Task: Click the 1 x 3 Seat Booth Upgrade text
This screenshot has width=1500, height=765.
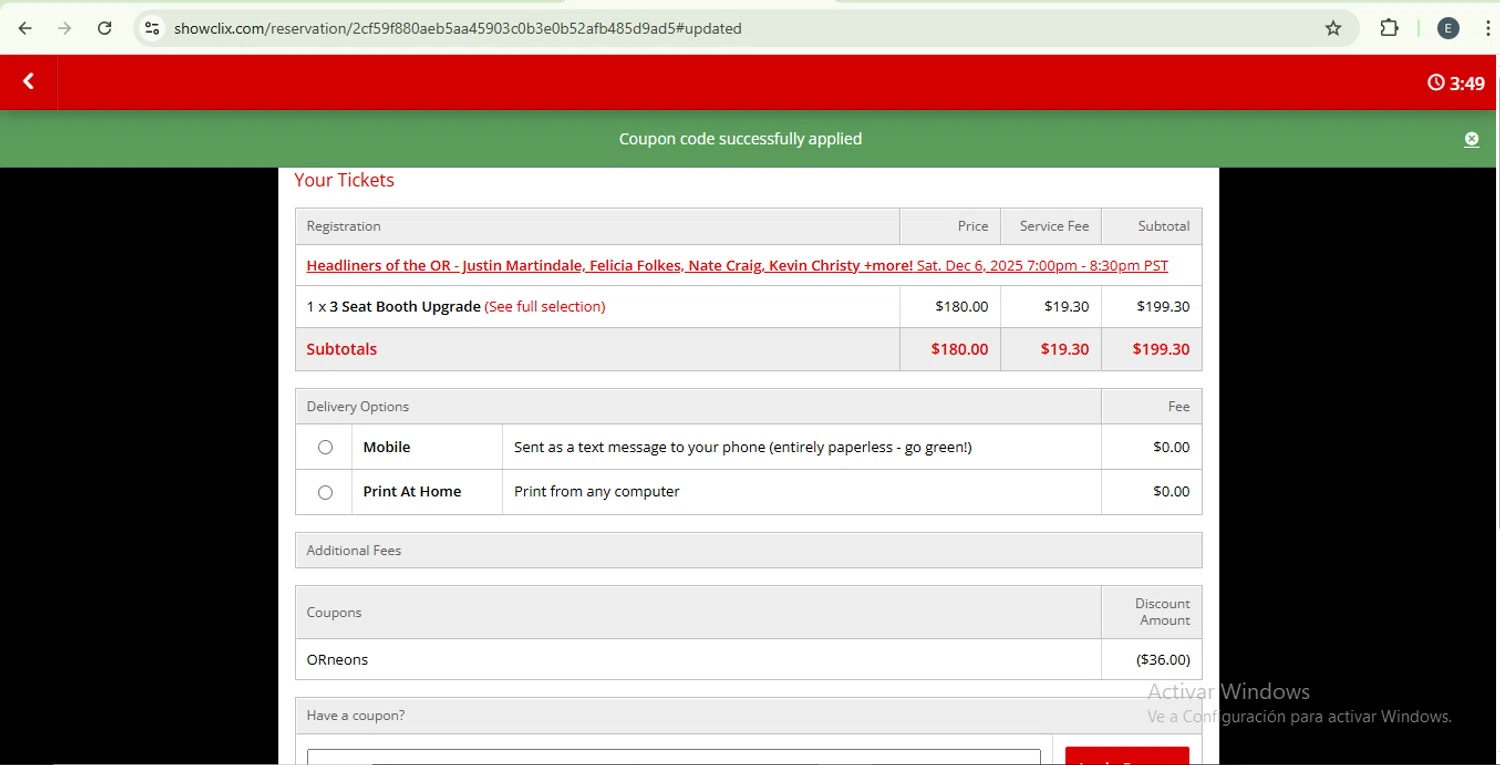Action: [x=393, y=307]
